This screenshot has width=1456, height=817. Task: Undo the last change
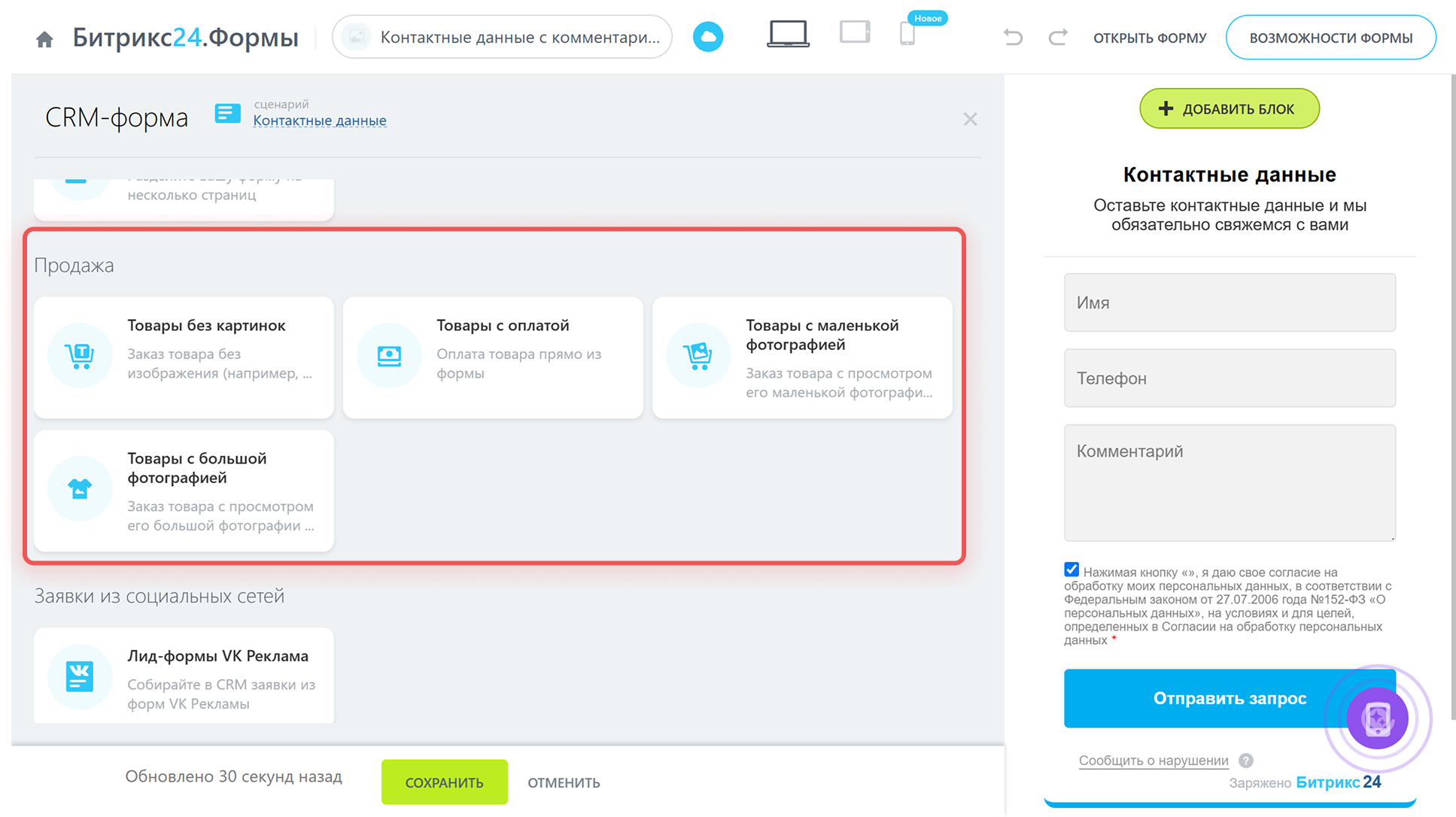(x=1013, y=37)
